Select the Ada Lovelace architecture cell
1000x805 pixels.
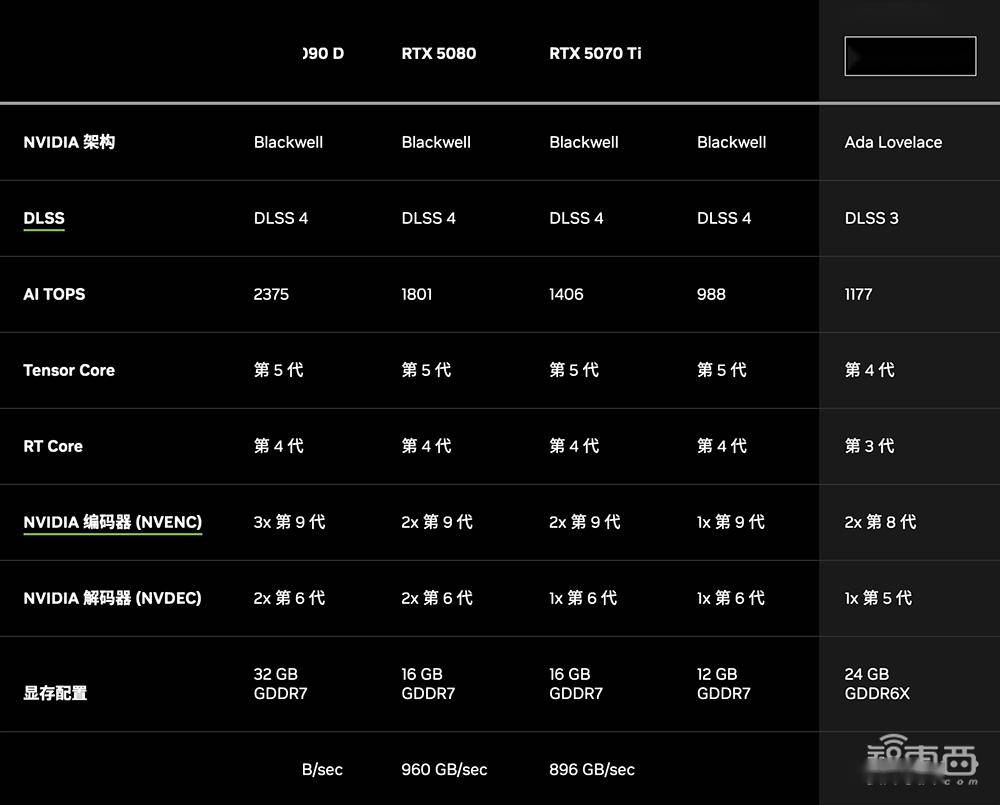(893, 142)
